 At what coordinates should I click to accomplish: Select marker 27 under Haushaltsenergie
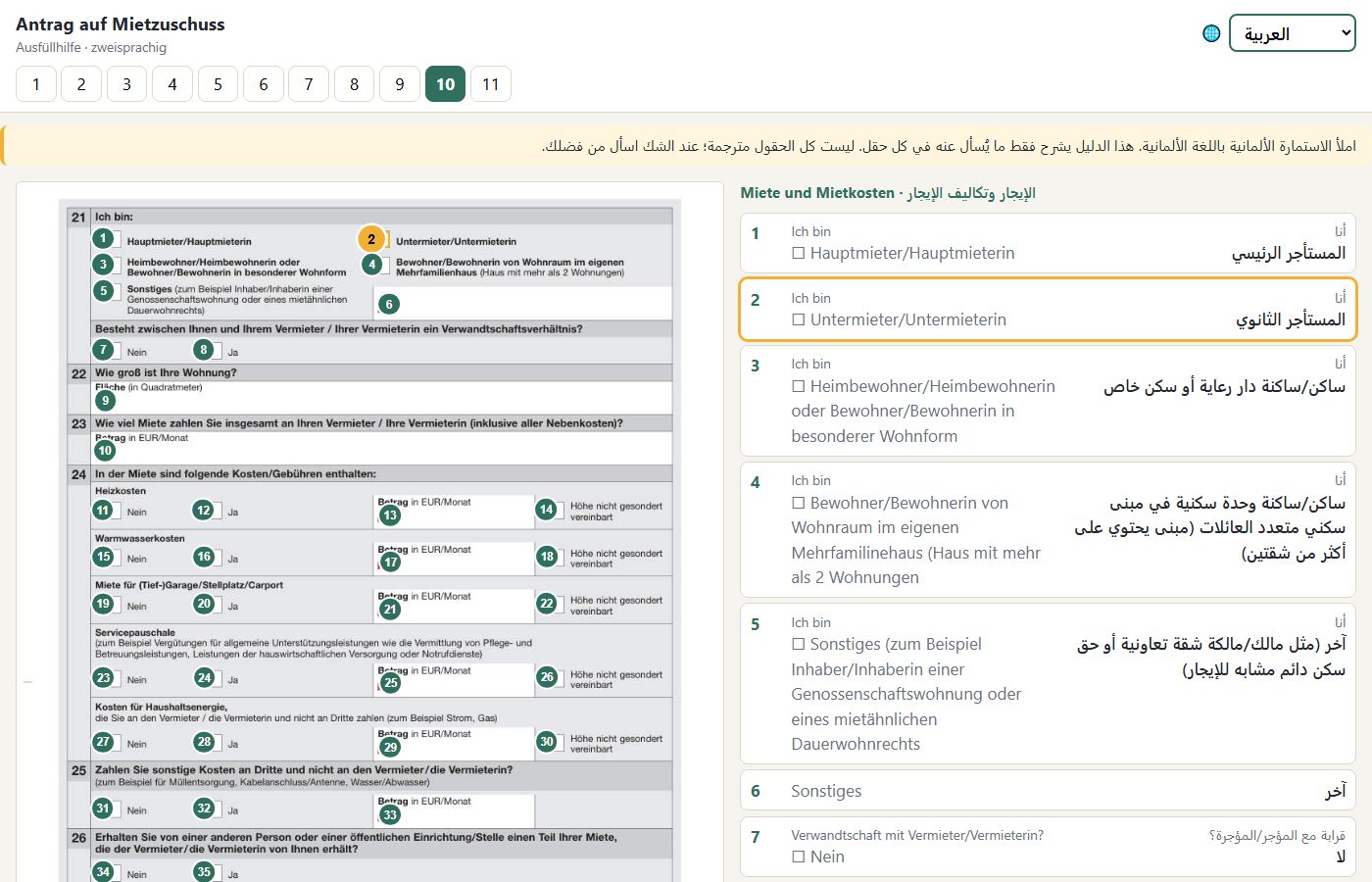pos(103,742)
